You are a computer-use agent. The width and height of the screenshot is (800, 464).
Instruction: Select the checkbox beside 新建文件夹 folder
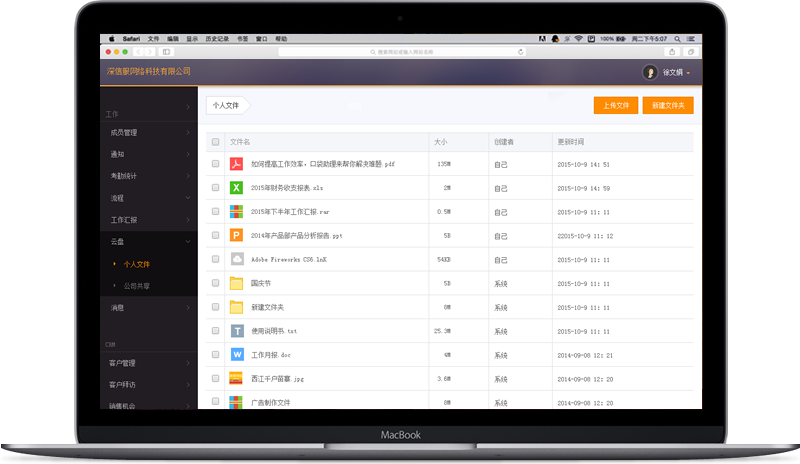216,307
